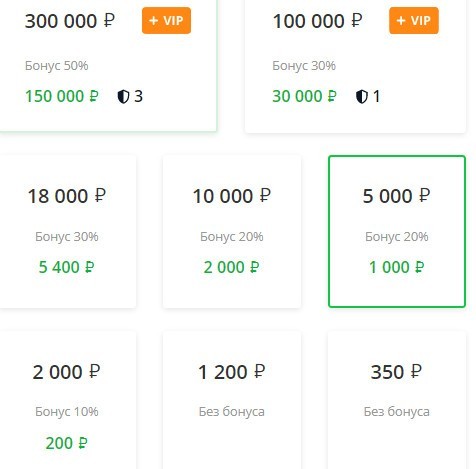
Task: Select the 100 000 ₽ deposit card
Action: click(x=355, y=66)
